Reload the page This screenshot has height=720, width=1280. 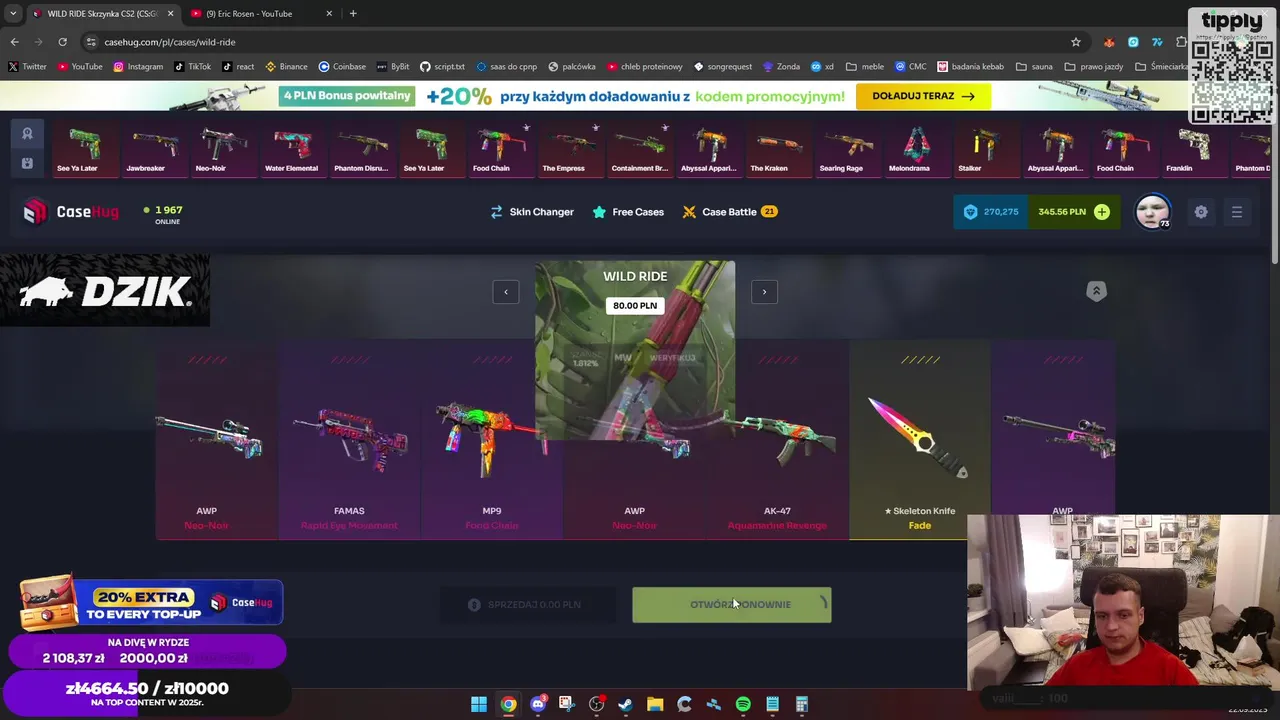[62, 42]
